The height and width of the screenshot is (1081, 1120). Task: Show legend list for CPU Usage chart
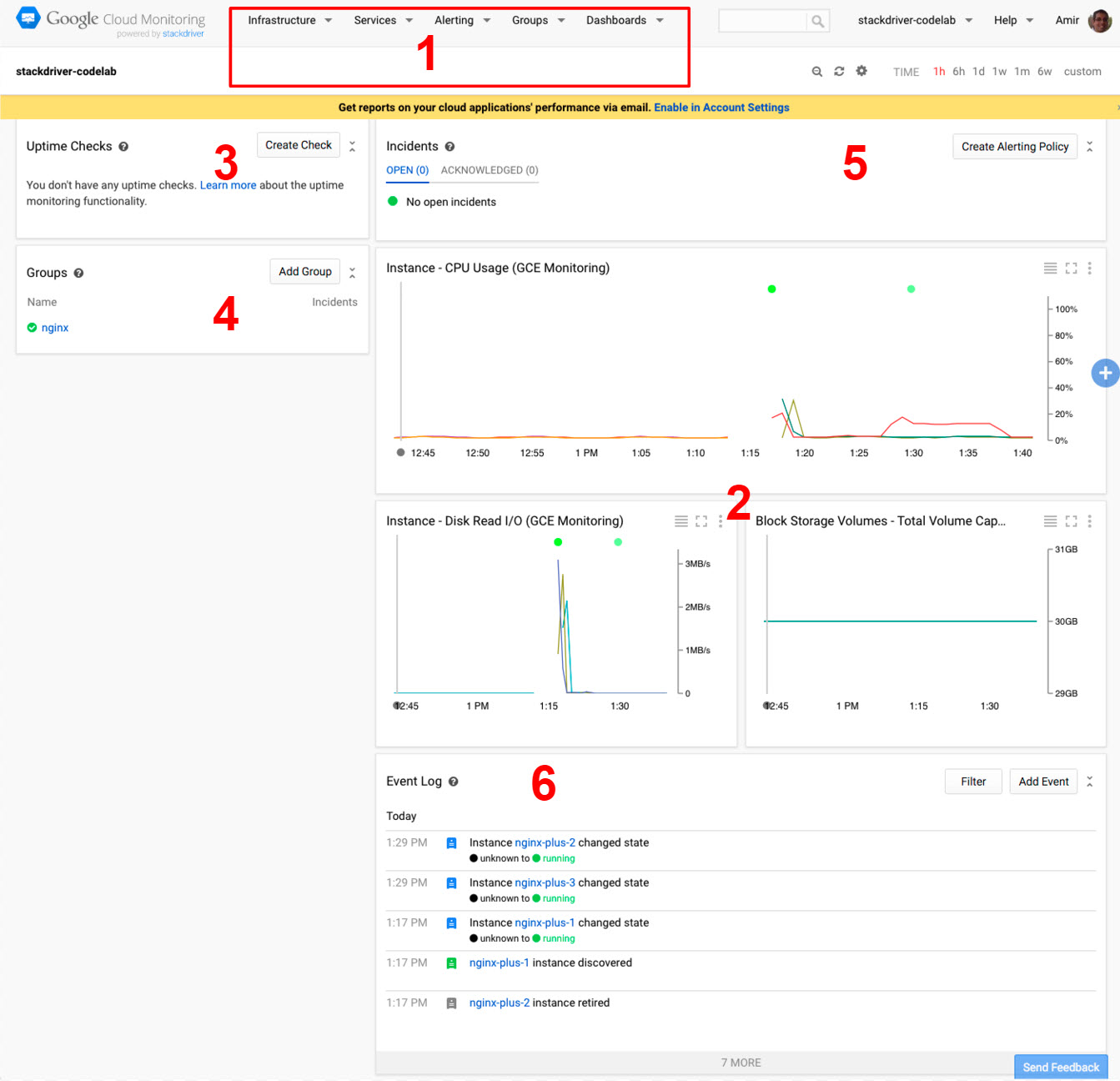pos(1050,268)
